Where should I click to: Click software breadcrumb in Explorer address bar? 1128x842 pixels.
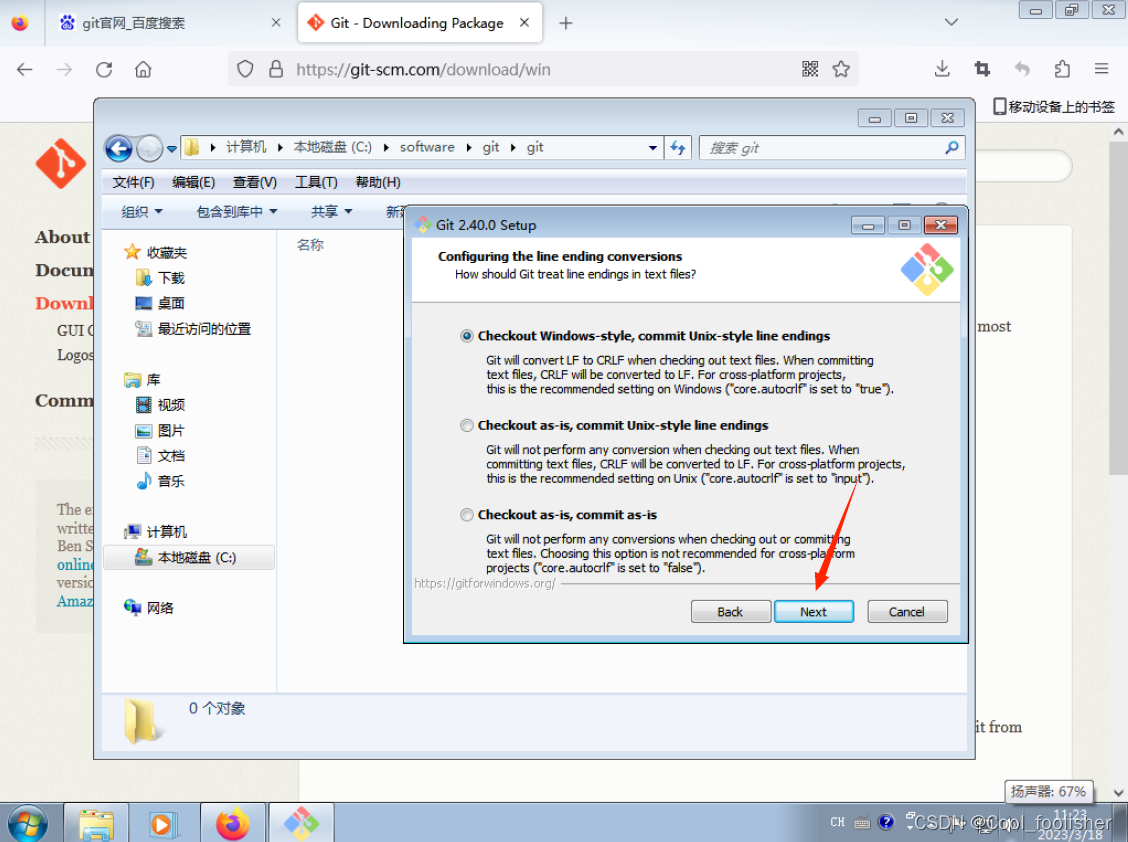[x=427, y=147]
